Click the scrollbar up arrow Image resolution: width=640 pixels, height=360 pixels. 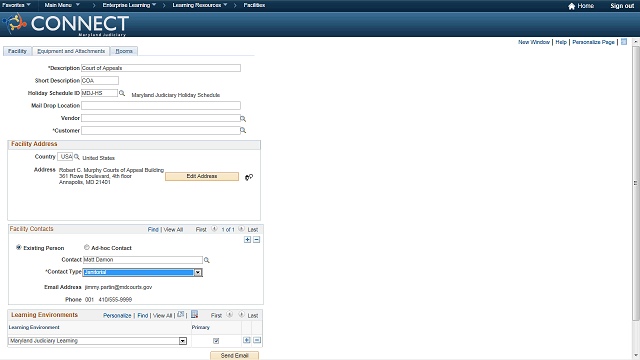636,42
